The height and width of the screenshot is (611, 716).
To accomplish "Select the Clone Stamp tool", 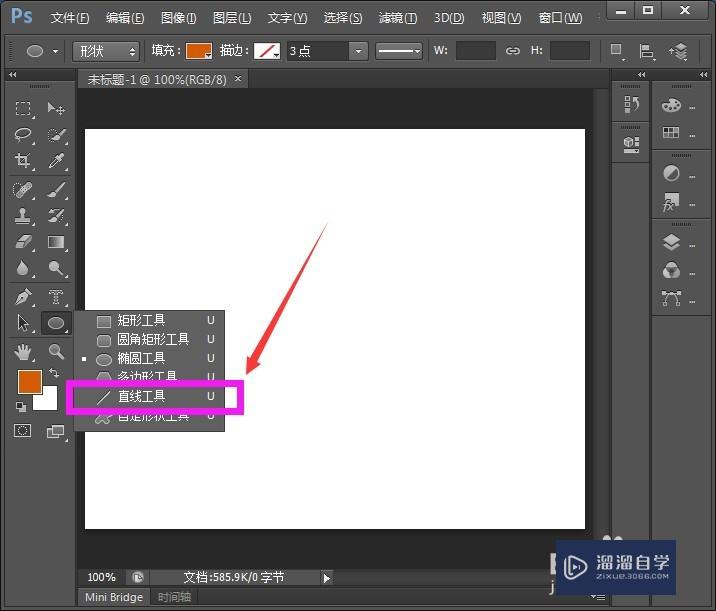I will click(23, 216).
